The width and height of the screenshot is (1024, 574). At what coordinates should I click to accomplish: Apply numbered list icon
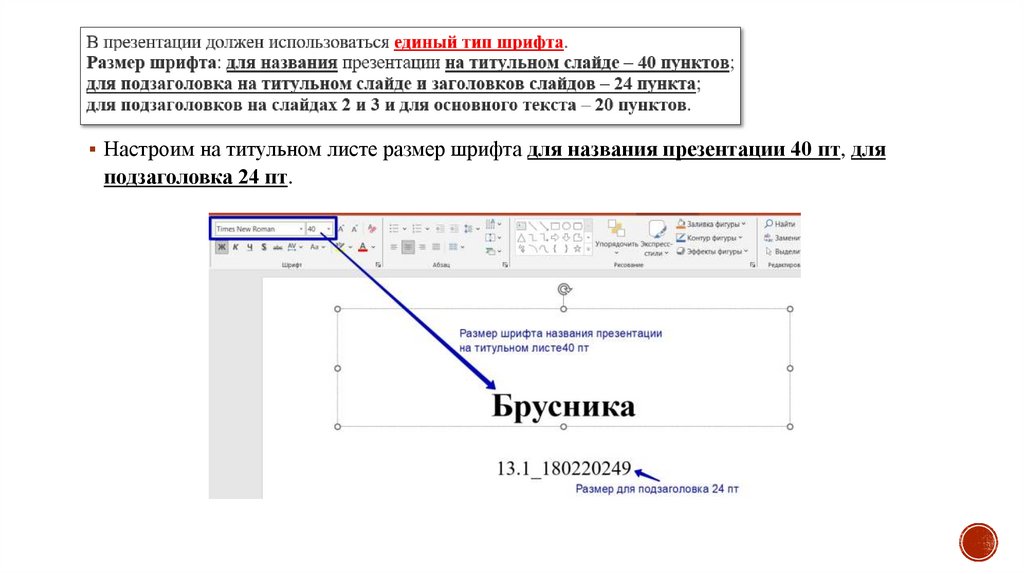point(417,229)
